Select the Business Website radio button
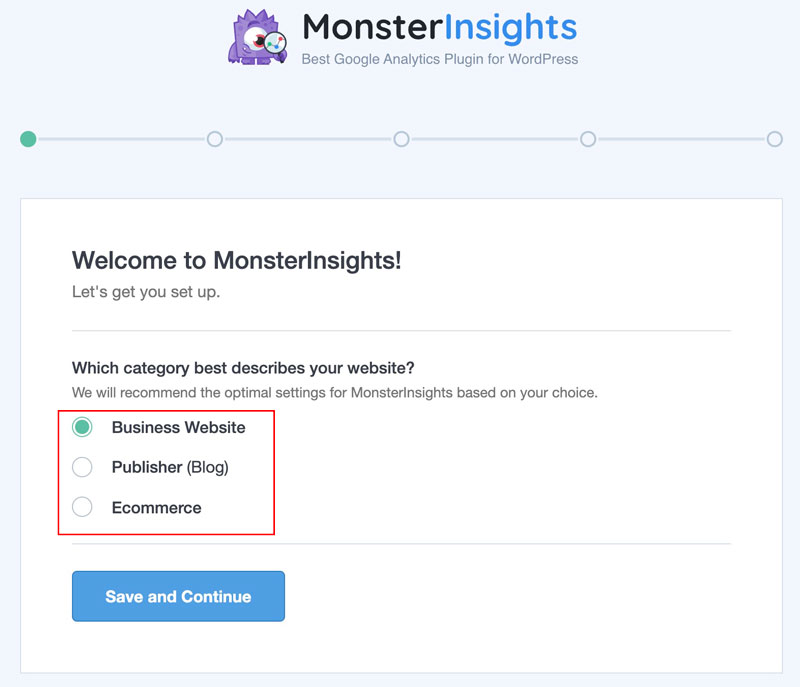 (x=82, y=427)
